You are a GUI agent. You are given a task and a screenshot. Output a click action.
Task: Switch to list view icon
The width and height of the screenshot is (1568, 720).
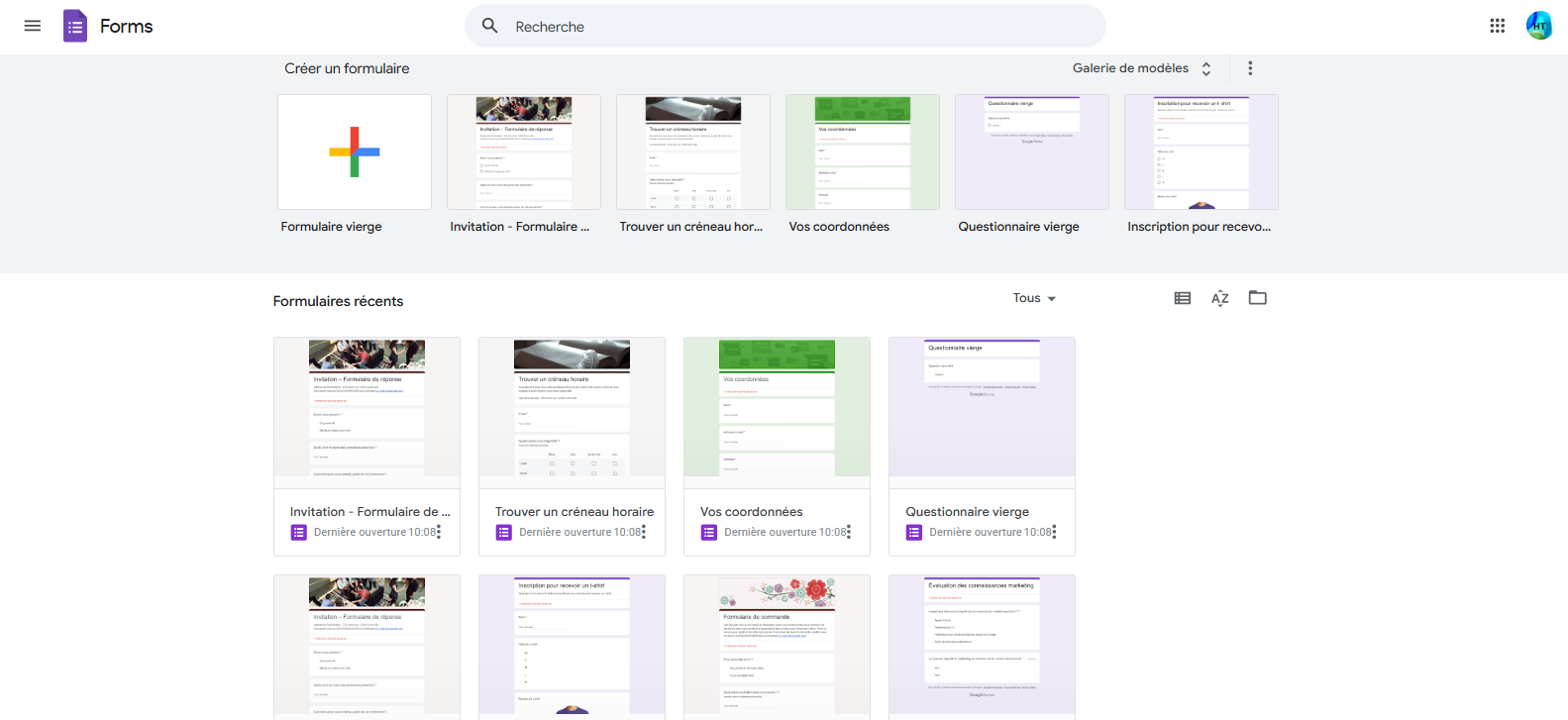1183,298
